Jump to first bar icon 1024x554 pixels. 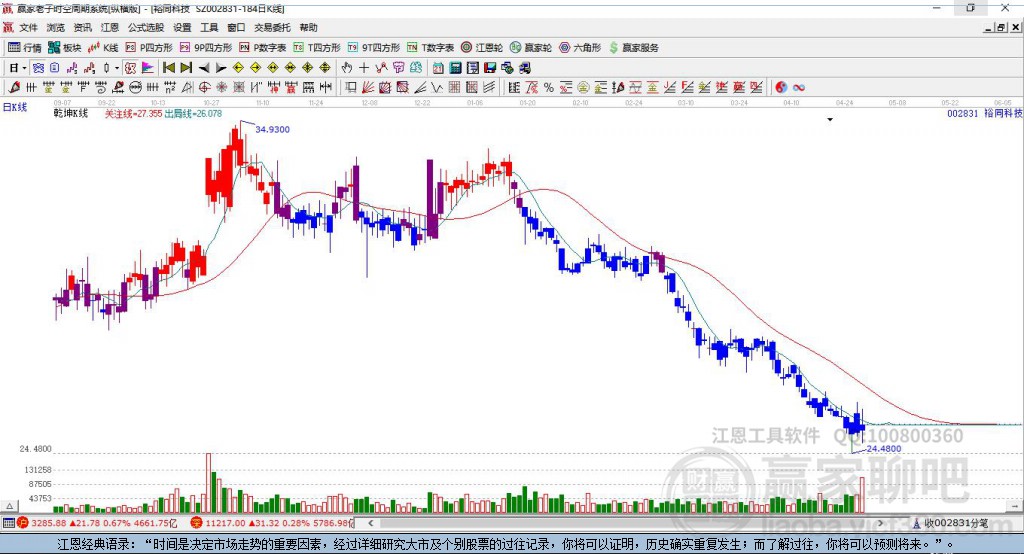(168, 67)
